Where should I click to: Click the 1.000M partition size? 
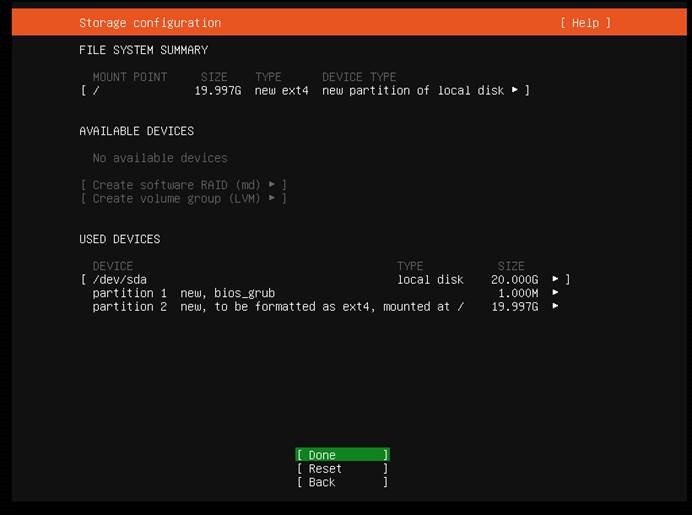point(518,293)
